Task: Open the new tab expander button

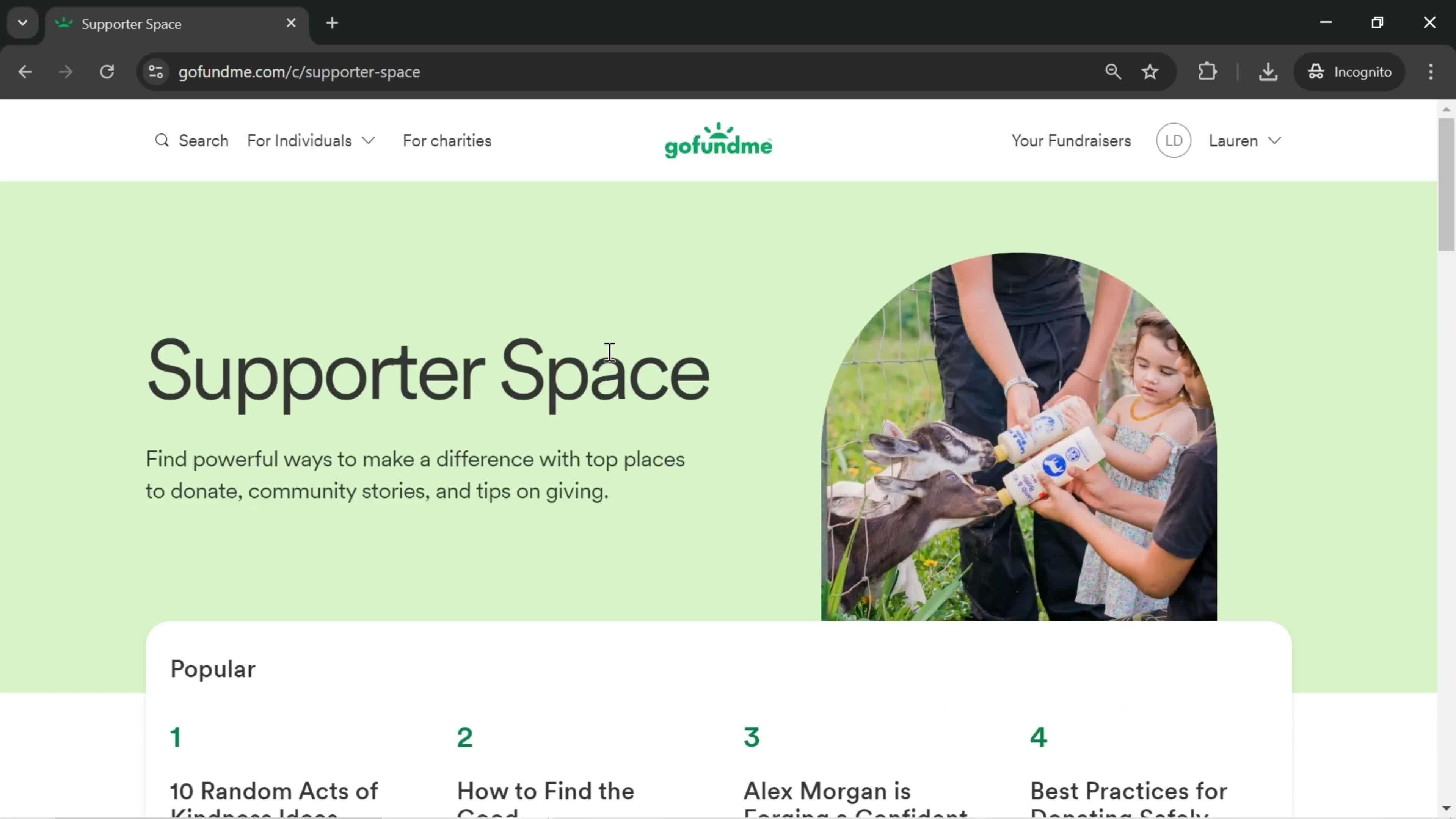Action: point(22,22)
